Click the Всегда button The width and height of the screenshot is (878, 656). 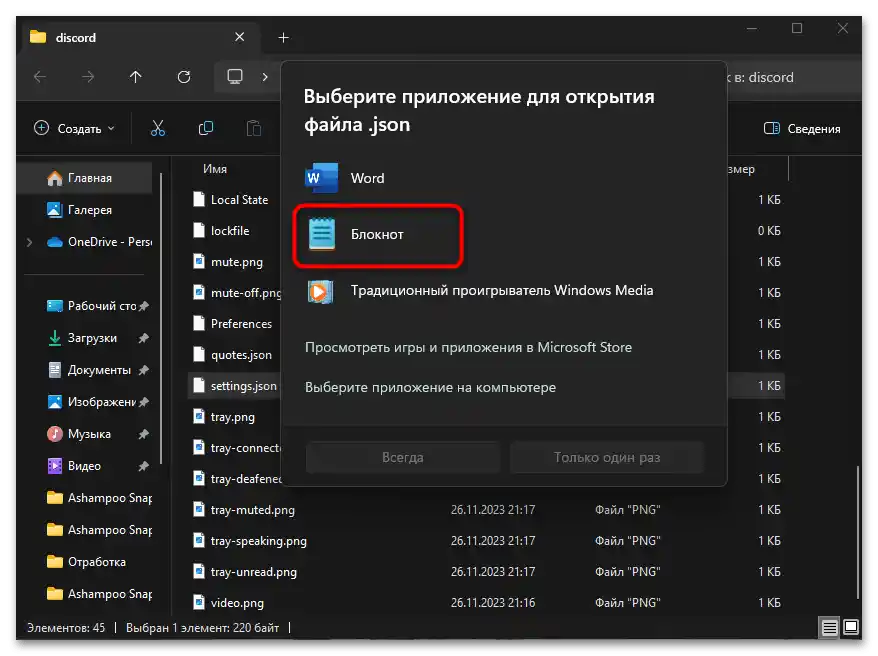click(403, 457)
